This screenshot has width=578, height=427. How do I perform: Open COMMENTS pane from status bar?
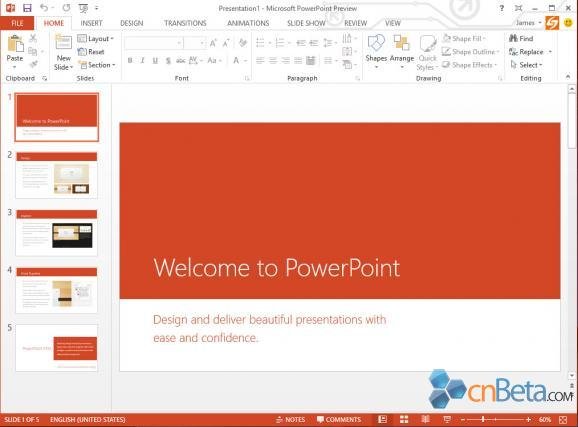coord(339,420)
